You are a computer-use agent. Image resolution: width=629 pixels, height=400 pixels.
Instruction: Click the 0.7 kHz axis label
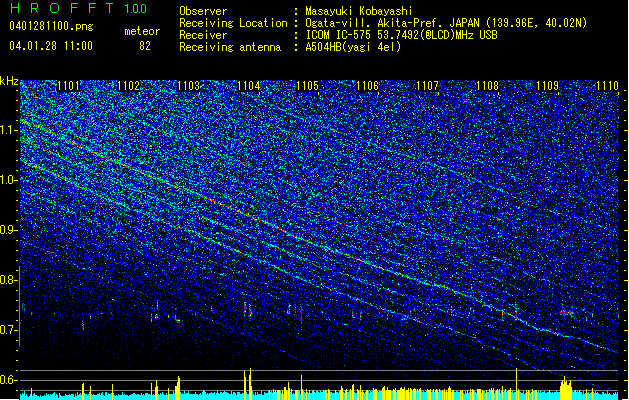(9, 330)
